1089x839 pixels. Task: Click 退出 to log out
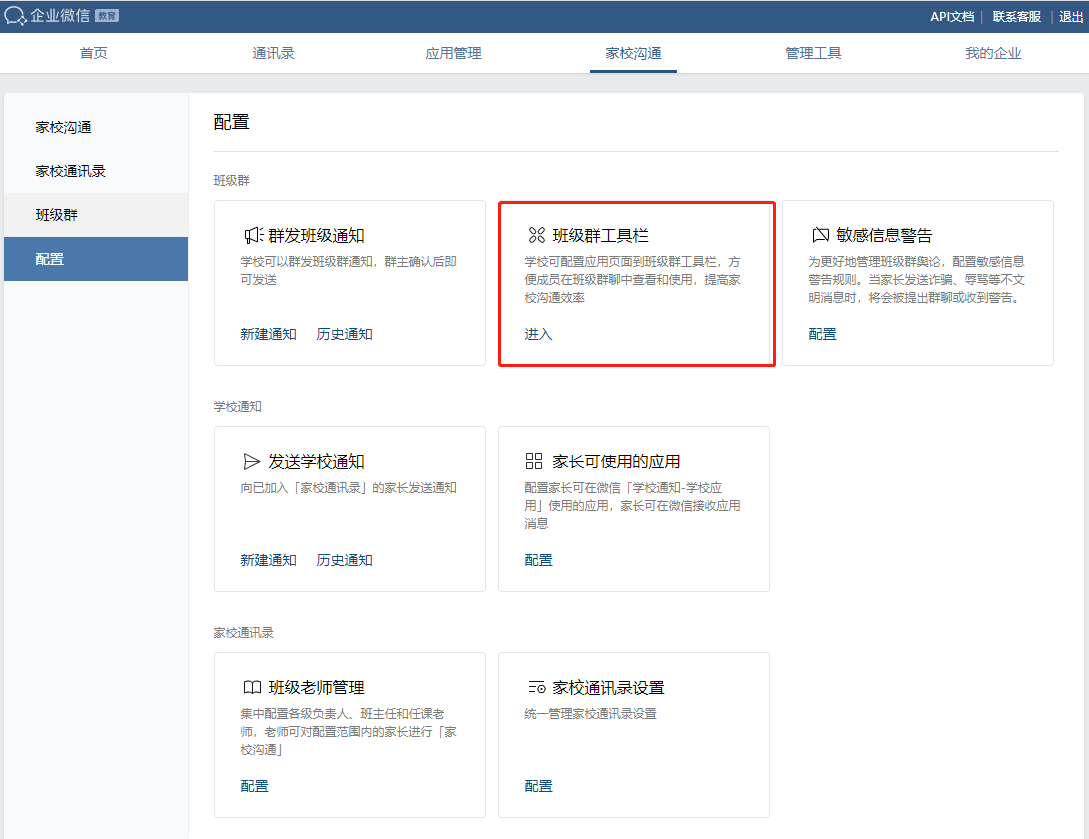pyautogui.click(x=1071, y=17)
